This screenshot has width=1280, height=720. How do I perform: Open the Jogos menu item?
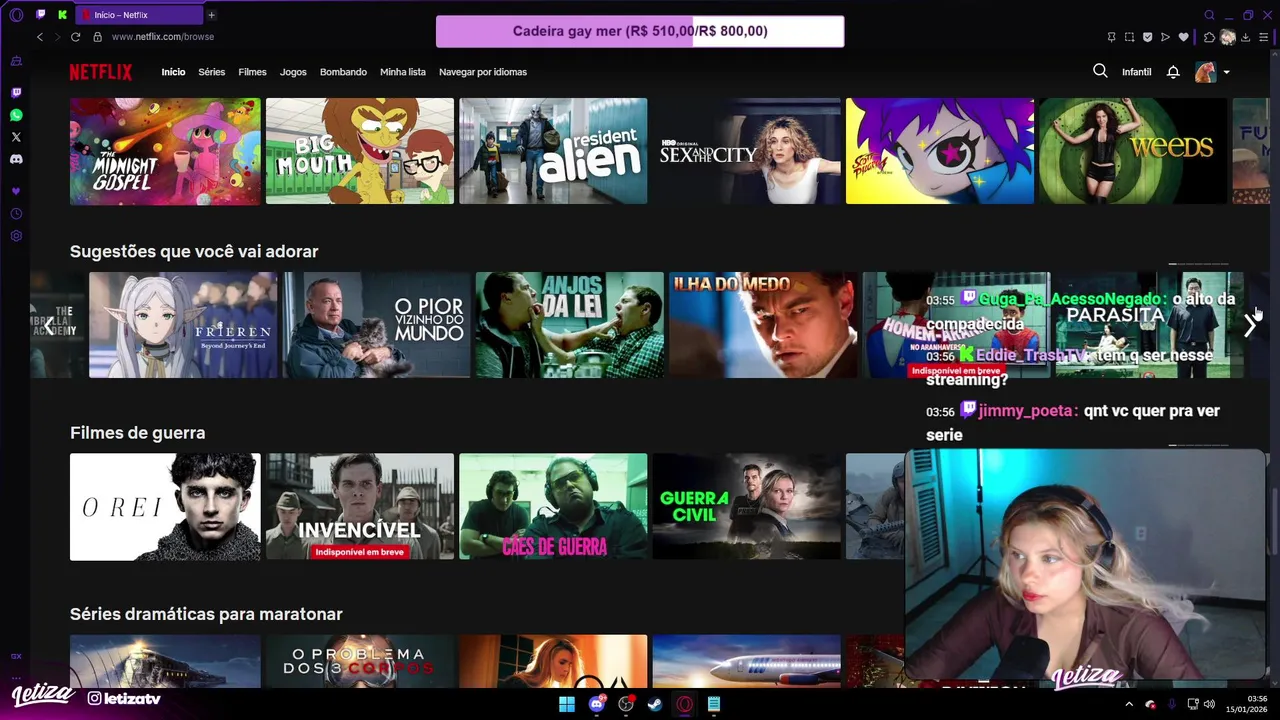(293, 72)
